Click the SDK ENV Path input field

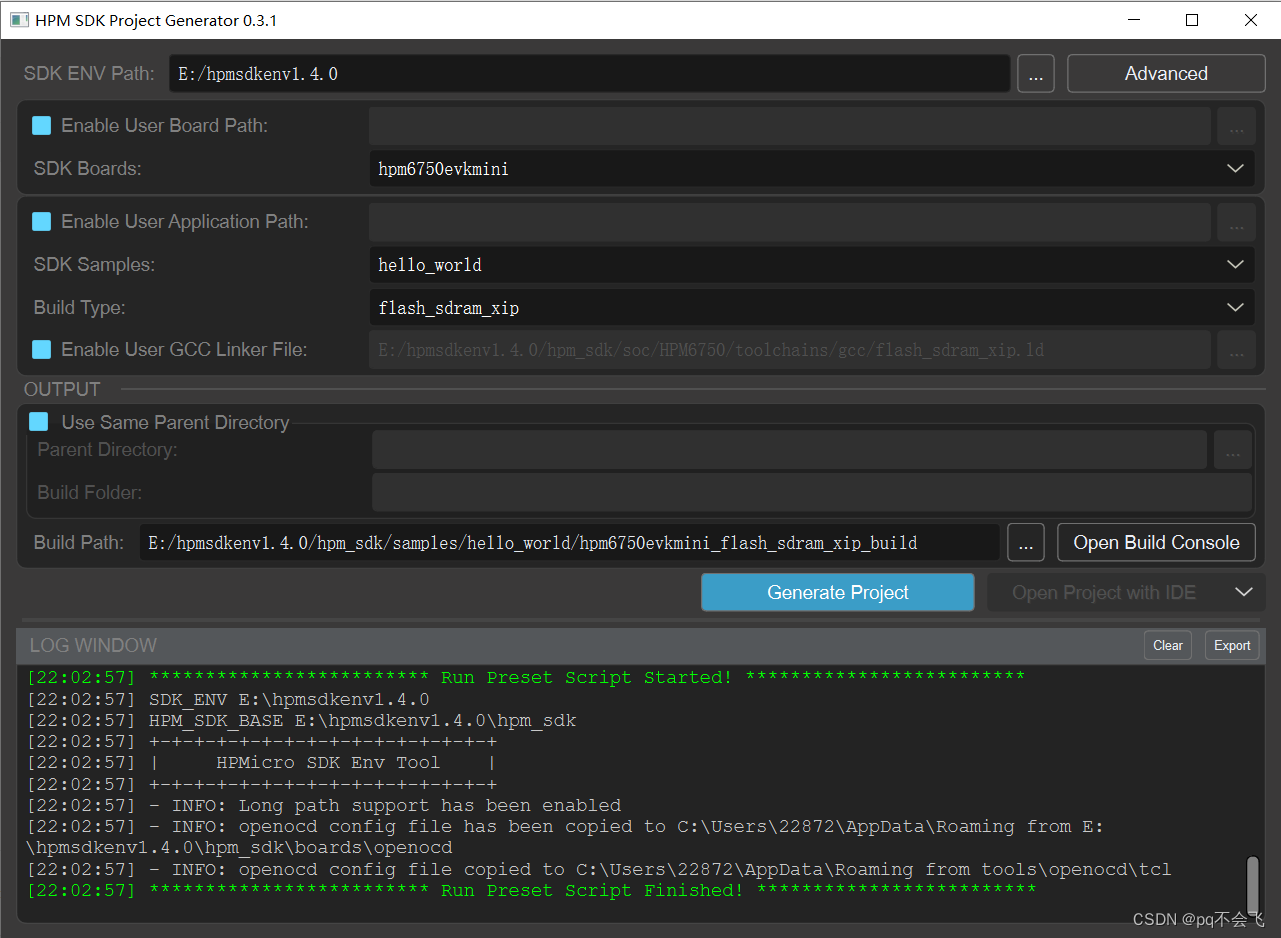[589, 73]
